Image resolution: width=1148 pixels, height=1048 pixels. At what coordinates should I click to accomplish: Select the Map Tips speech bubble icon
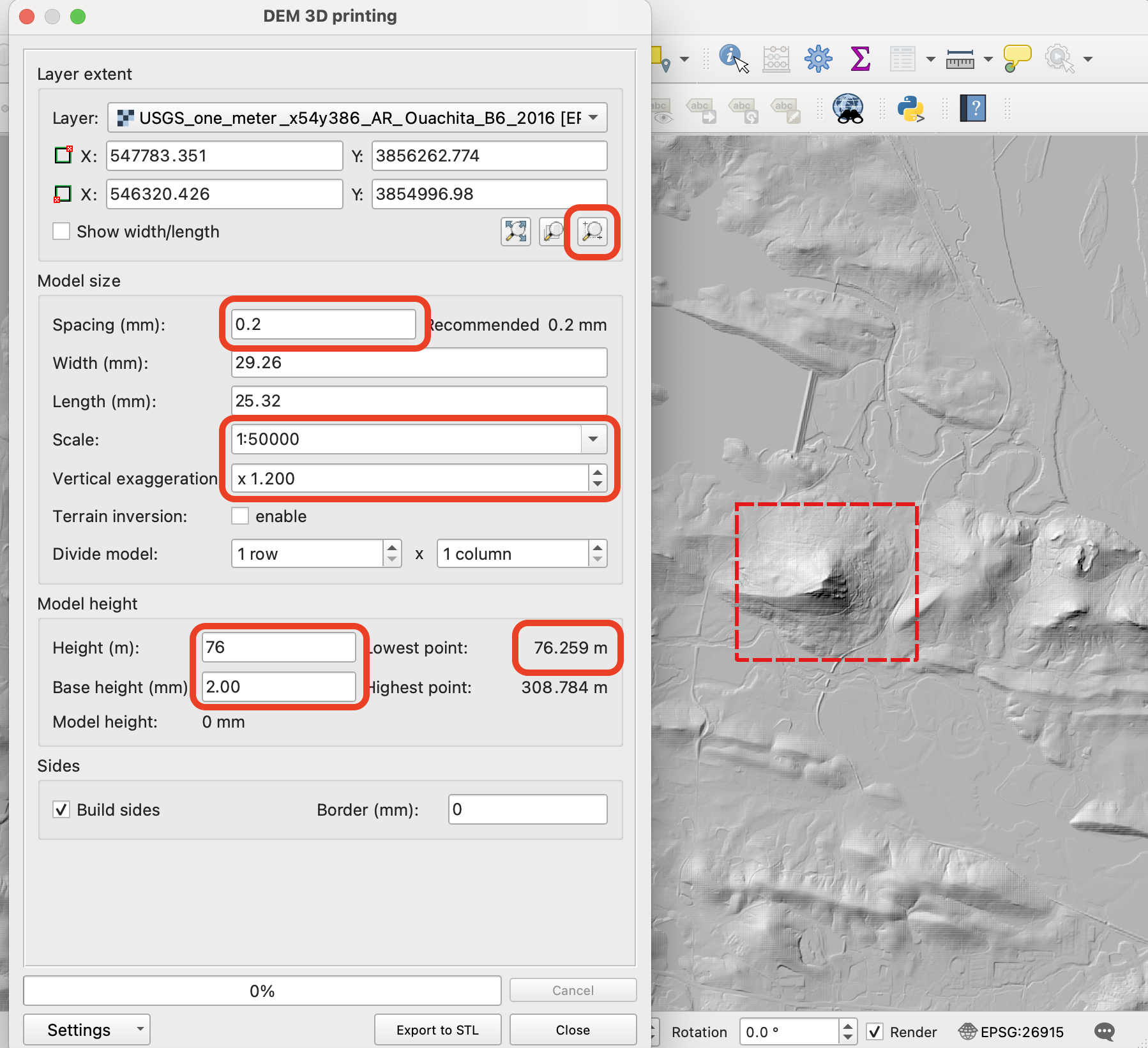[1017, 59]
